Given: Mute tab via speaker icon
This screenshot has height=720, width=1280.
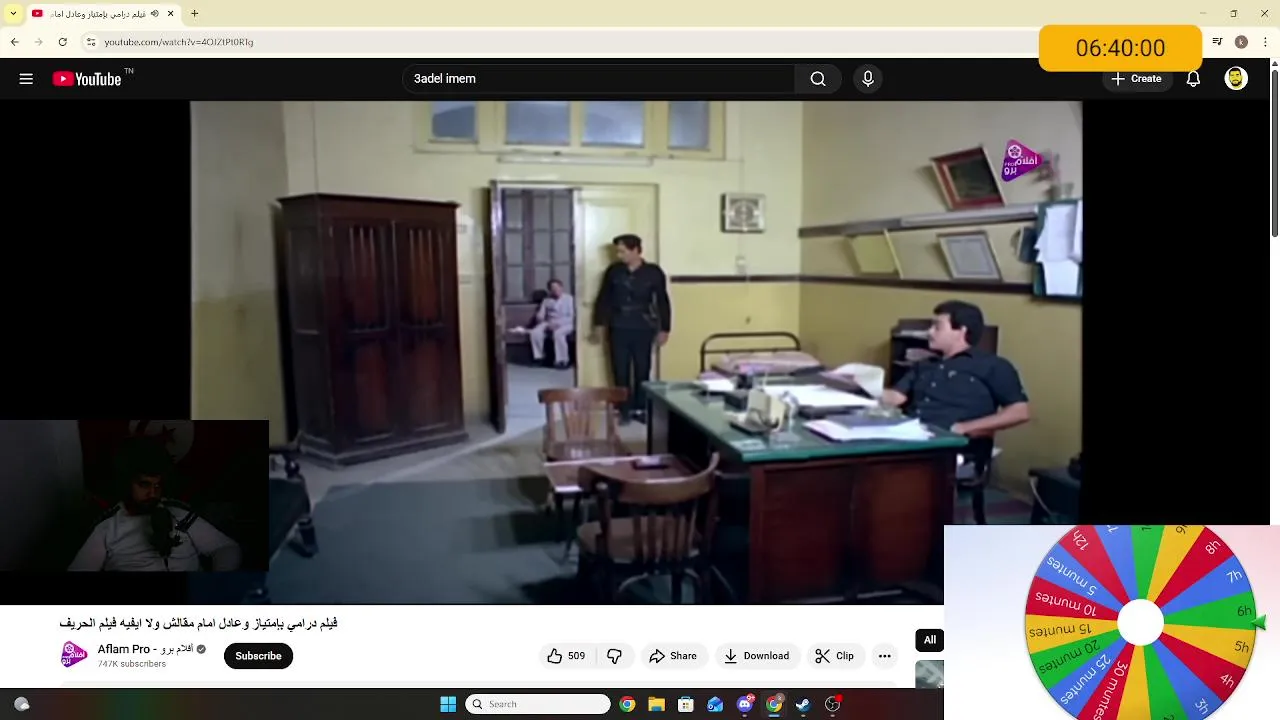Looking at the screenshot, I should click(x=155, y=13).
